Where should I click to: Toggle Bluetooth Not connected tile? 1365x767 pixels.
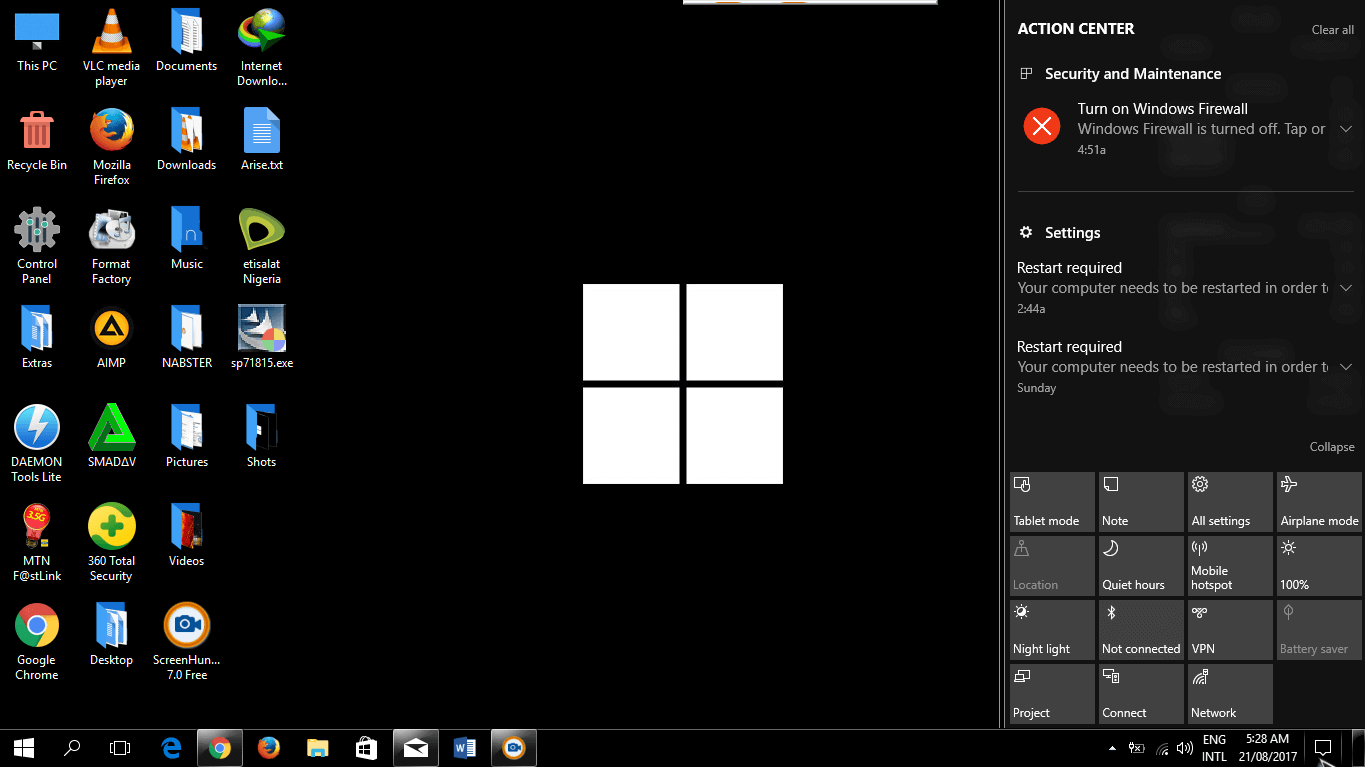[x=1141, y=630]
